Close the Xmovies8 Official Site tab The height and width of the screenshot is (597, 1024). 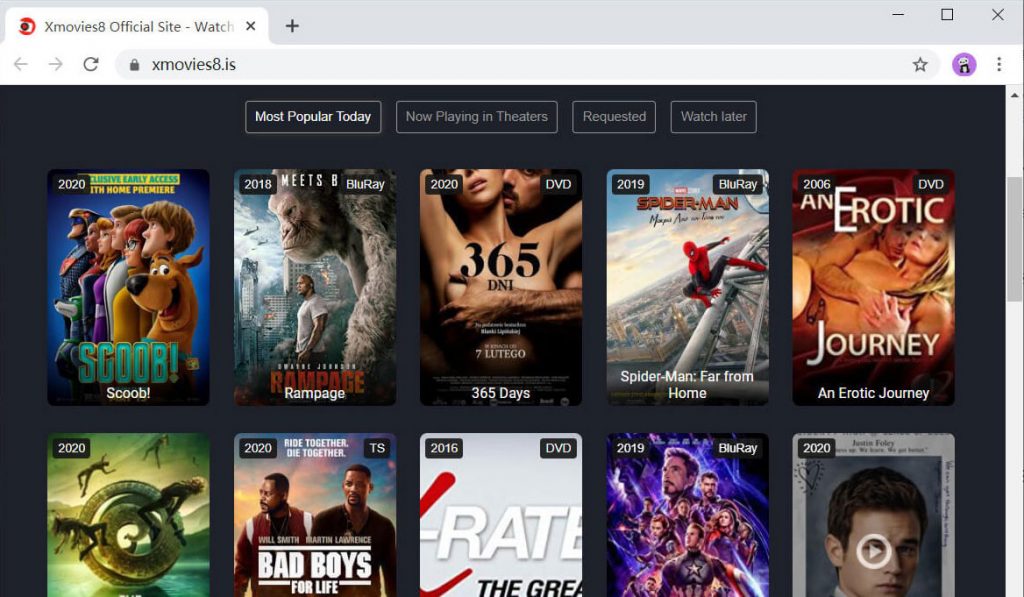pyautogui.click(x=251, y=26)
